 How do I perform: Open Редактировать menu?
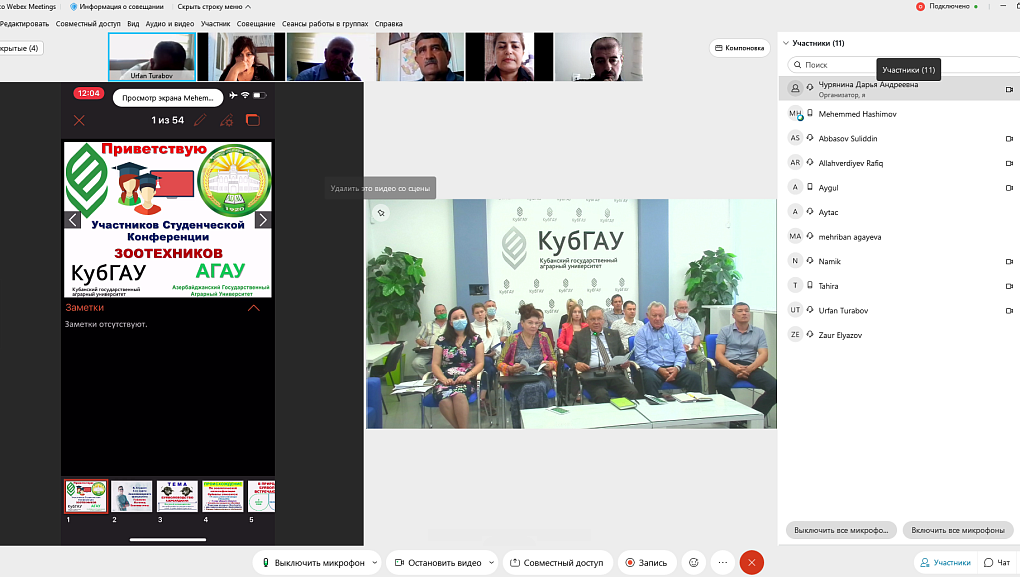tap(24, 23)
